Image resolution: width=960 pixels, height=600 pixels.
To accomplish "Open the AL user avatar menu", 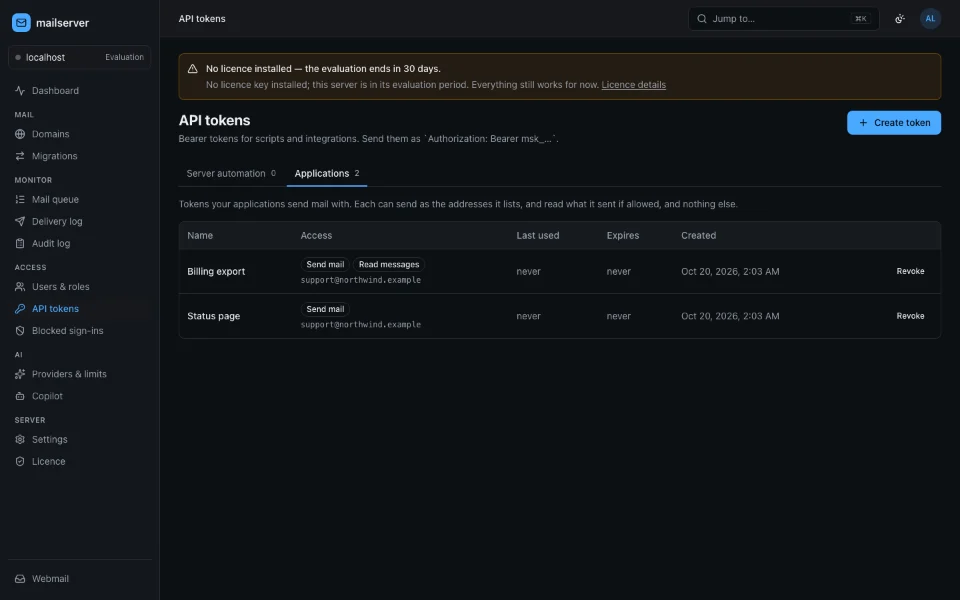I will click(930, 18).
